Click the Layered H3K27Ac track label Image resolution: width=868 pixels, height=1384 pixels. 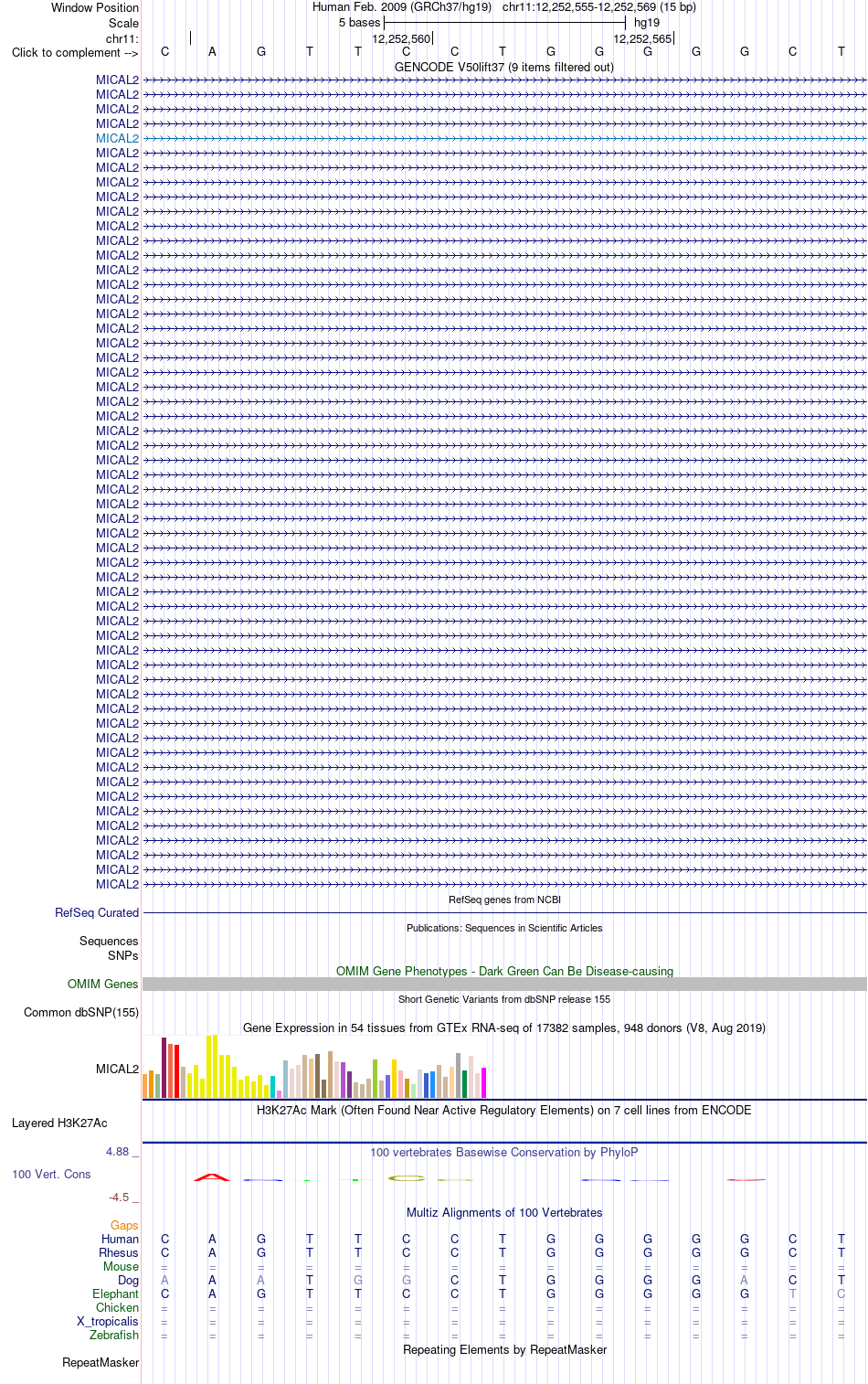click(x=59, y=1123)
